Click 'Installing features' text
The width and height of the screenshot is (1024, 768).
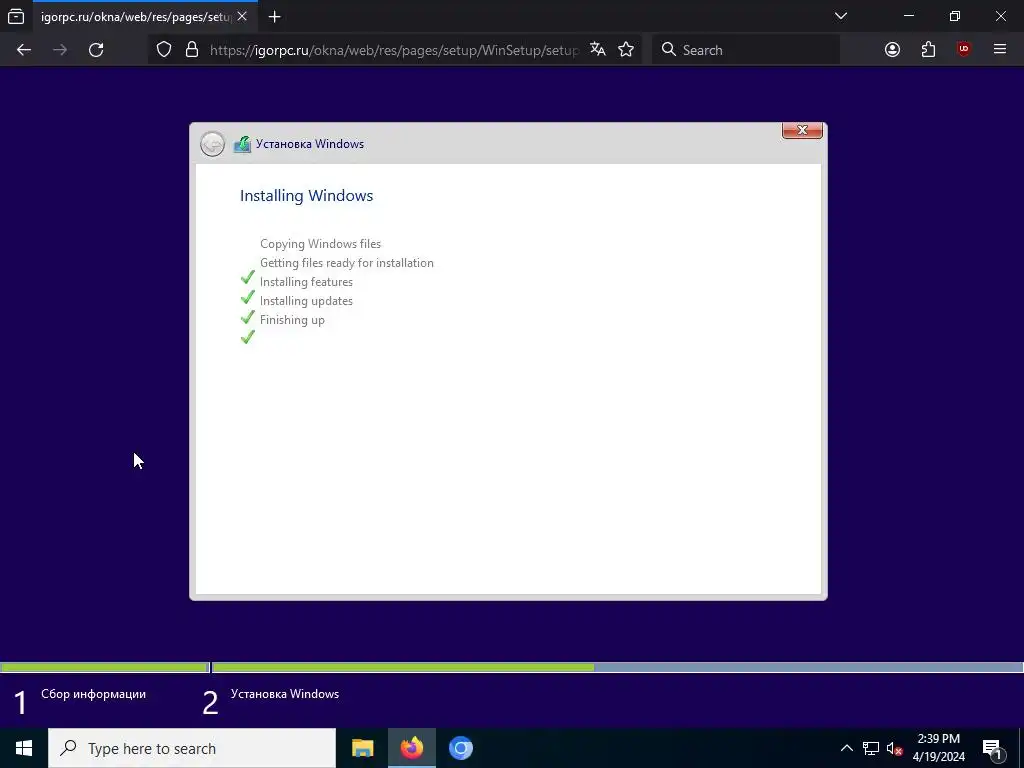[306, 281]
